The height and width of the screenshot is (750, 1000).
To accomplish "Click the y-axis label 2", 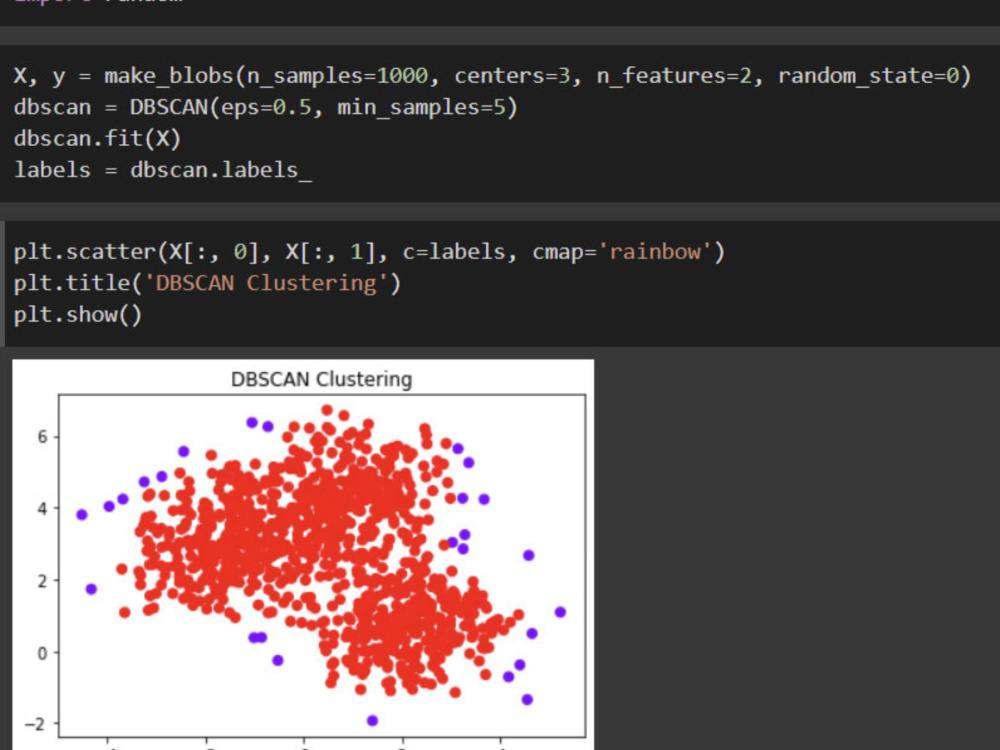I will (42, 581).
